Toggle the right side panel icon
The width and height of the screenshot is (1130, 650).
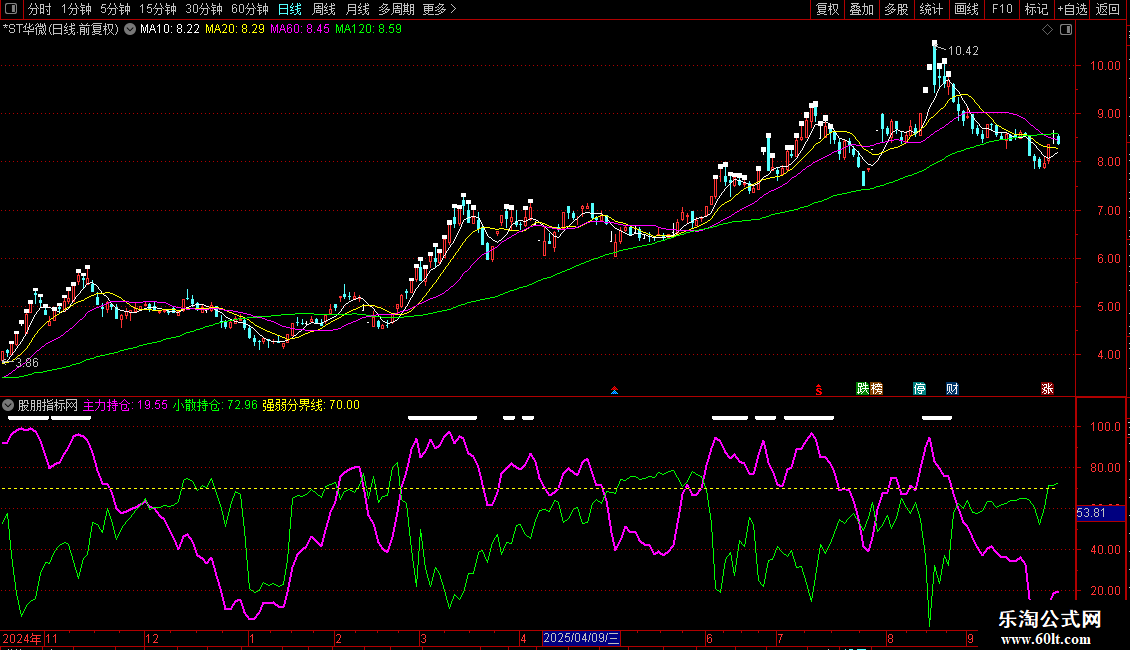(1066, 30)
